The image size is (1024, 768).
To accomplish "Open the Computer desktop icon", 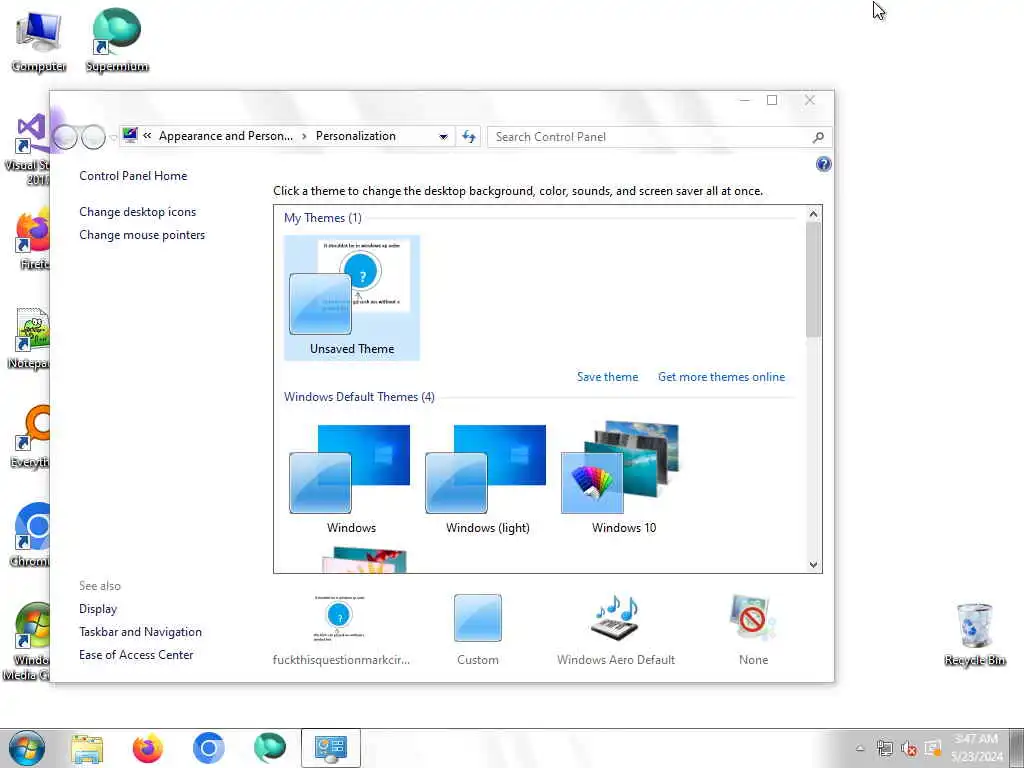I will click(x=39, y=40).
